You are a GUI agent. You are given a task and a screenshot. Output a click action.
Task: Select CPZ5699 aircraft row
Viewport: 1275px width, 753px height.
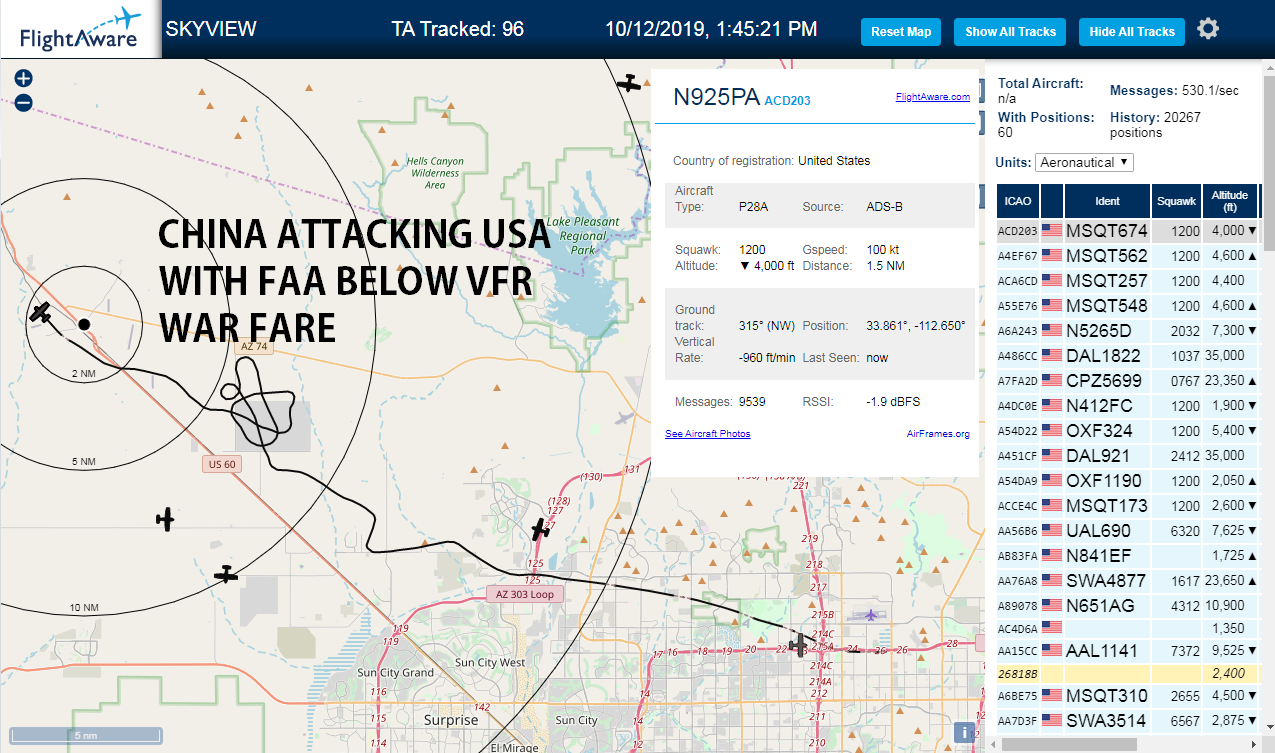(x=1127, y=381)
